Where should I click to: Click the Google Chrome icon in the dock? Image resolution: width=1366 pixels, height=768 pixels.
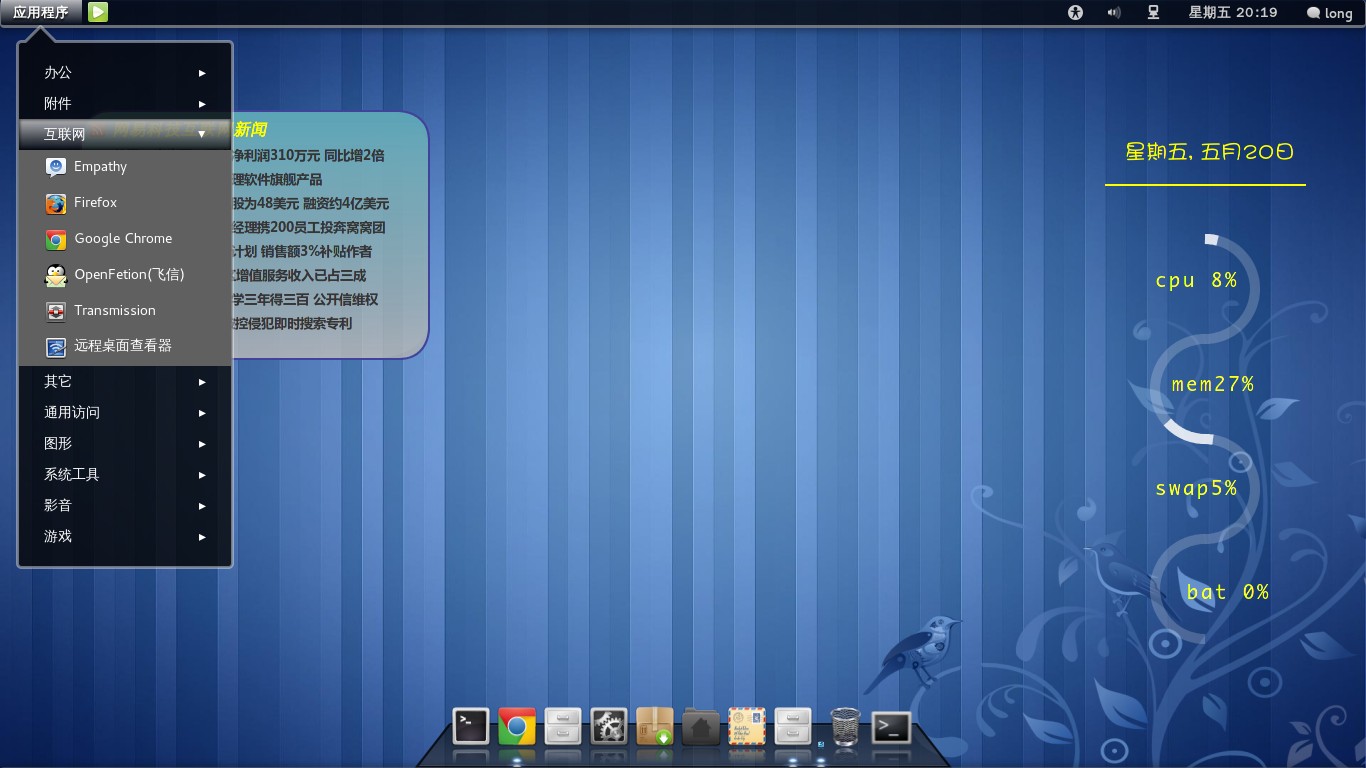(x=517, y=727)
